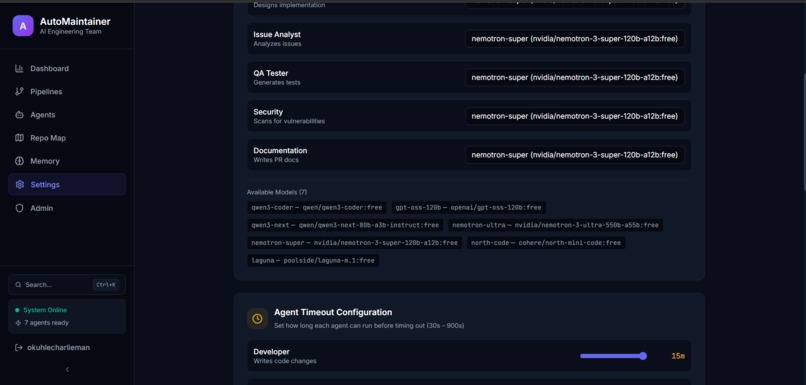Click the "Documentation" row label
Viewport: 806px width, 385px height.
[280, 151]
